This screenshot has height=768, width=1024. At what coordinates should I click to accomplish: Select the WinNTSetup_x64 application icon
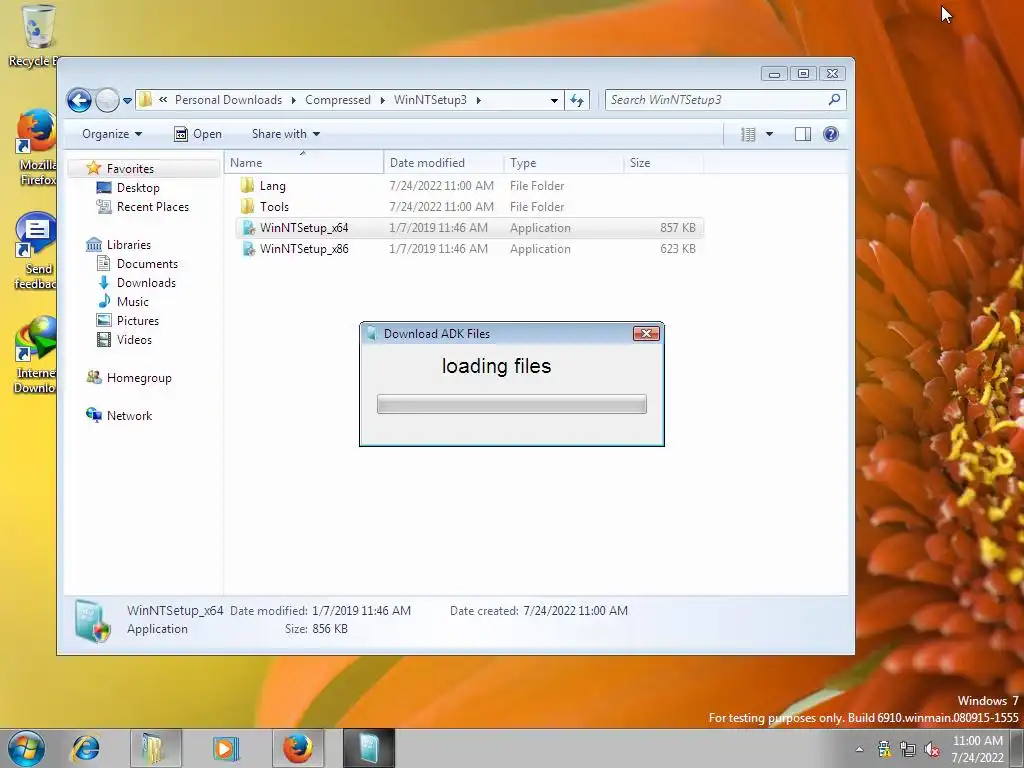[248, 227]
